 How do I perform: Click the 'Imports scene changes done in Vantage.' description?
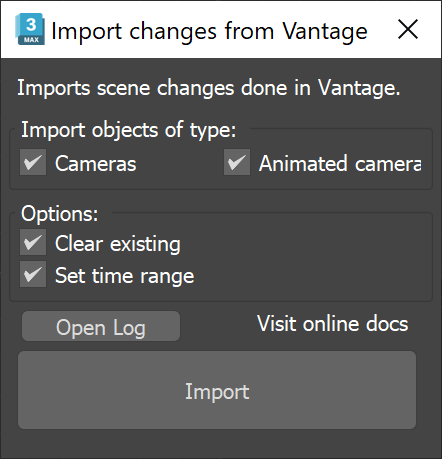(x=209, y=88)
